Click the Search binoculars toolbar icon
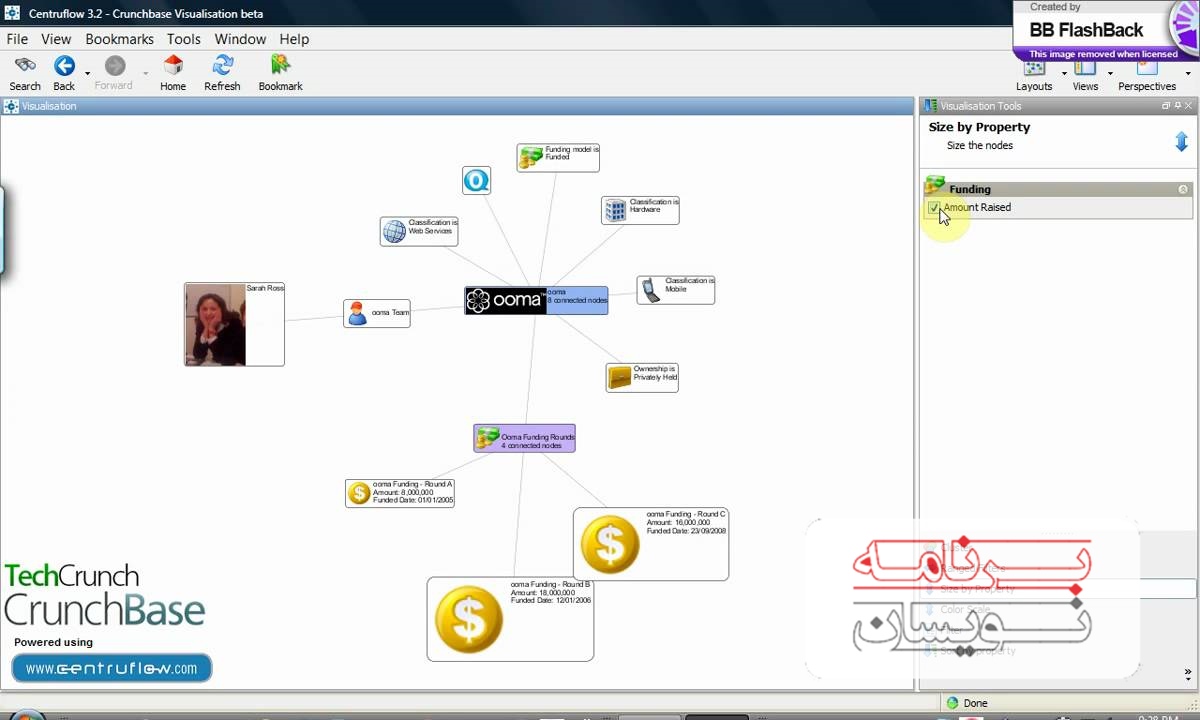 [x=25, y=66]
